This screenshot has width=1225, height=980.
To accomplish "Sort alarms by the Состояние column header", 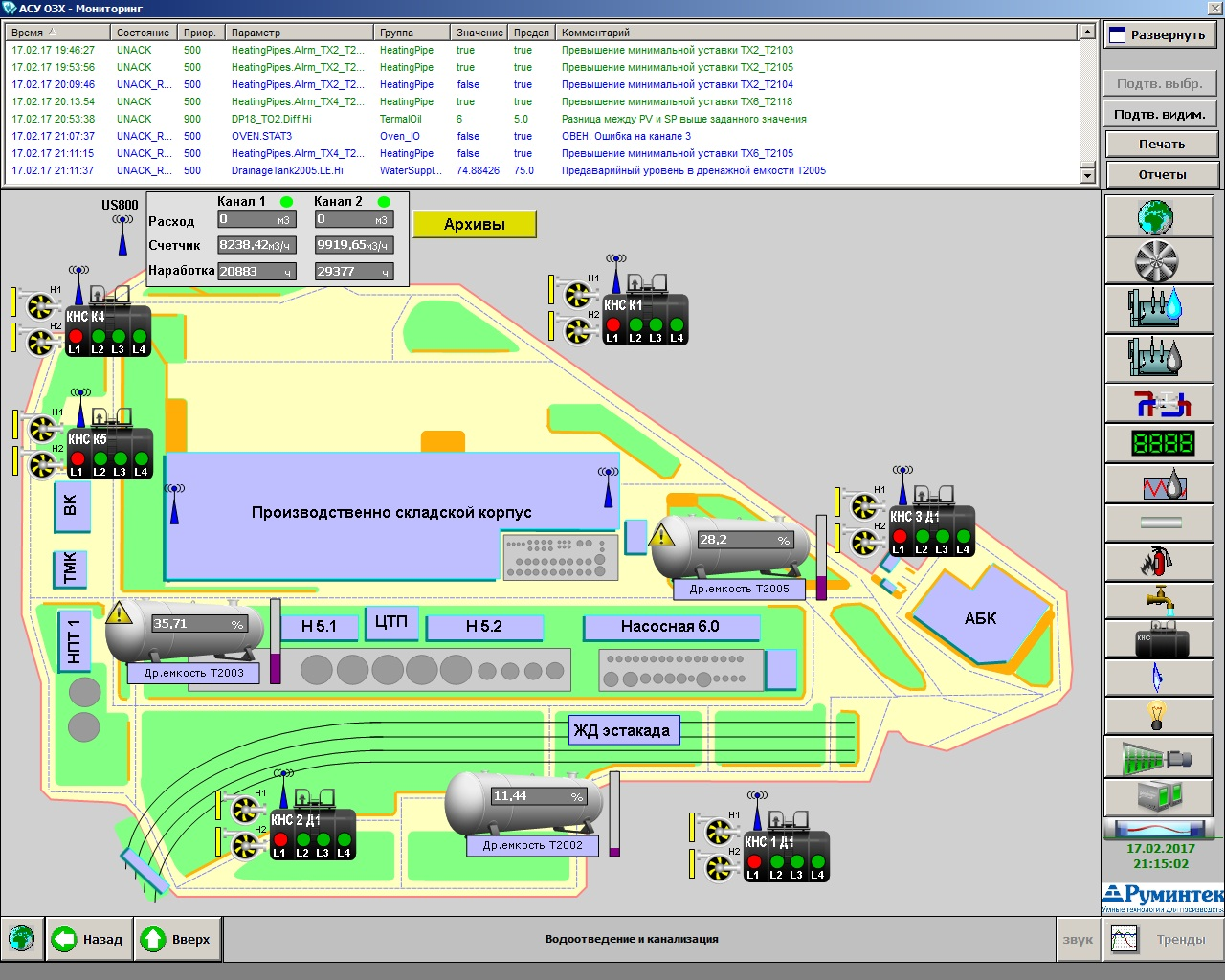I will (145, 33).
